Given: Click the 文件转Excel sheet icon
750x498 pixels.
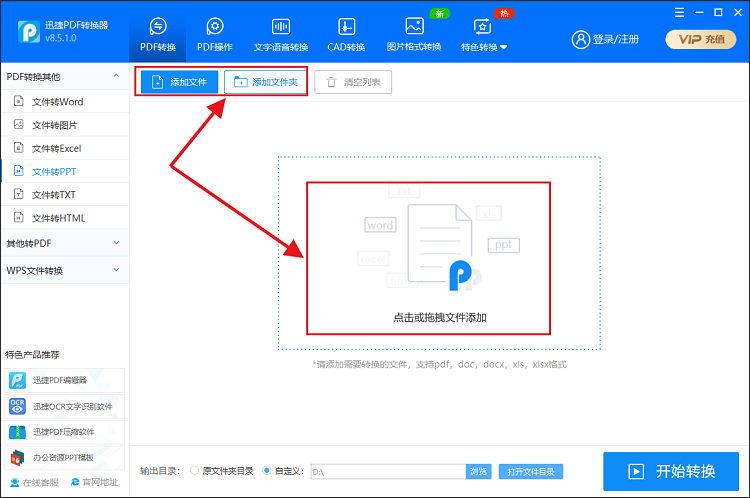Looking at the screenshot, I should pos(19,147).
